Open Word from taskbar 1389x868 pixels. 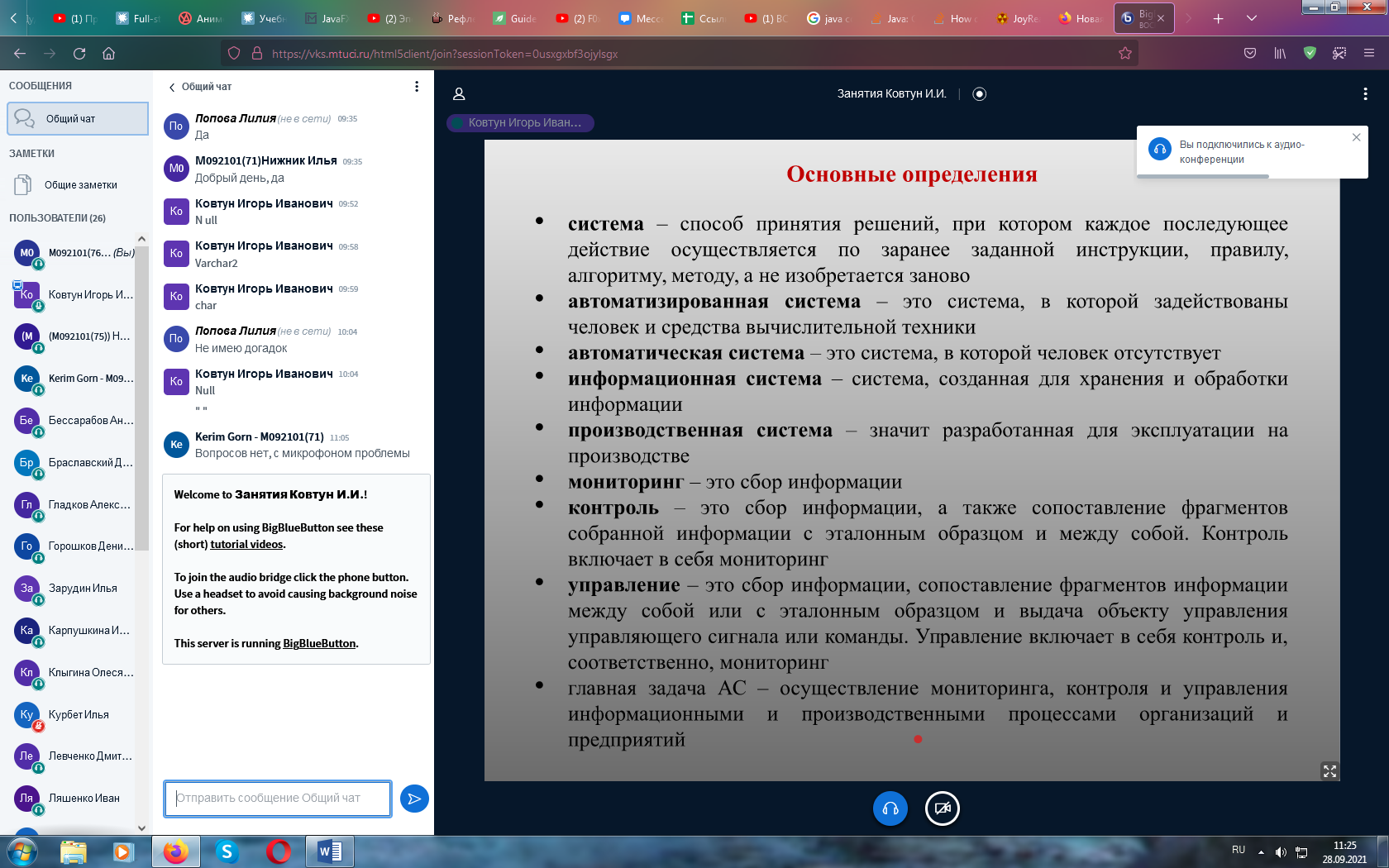[330, 851]
